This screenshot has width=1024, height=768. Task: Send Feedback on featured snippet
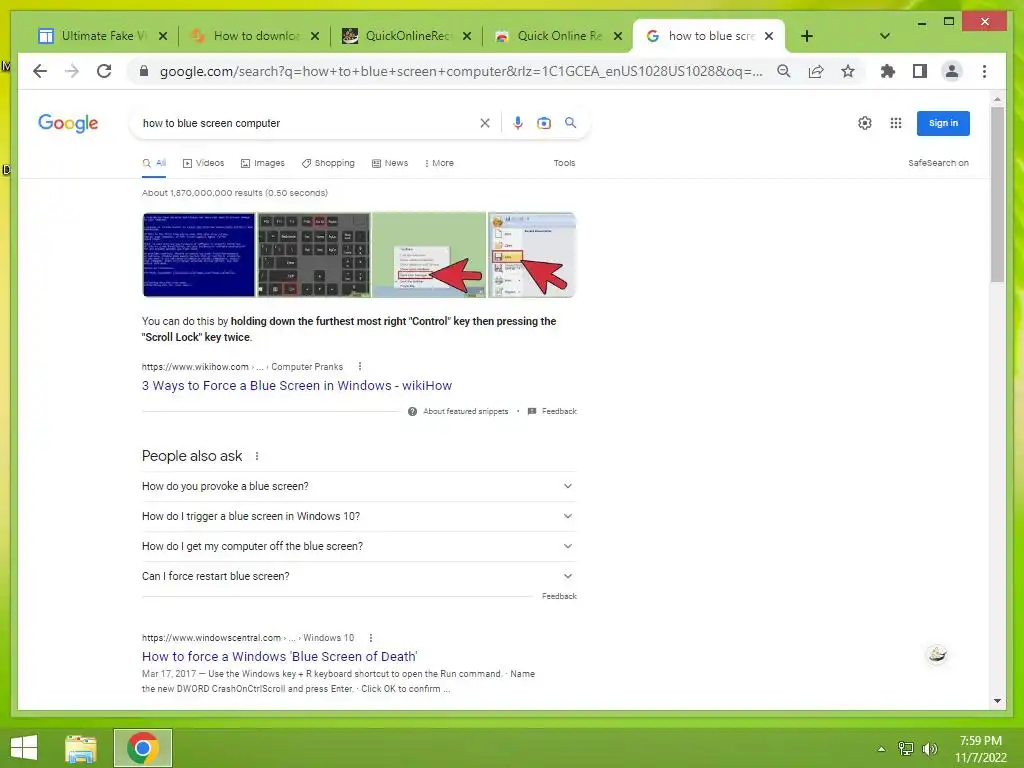552,411
